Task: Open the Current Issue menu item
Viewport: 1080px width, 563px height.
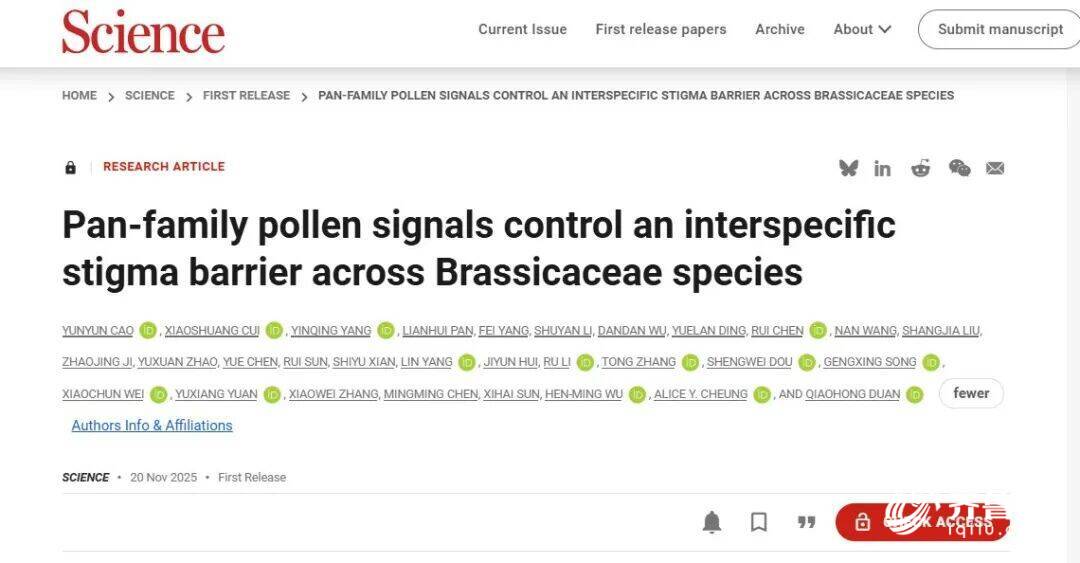Action: pos(522,29)
